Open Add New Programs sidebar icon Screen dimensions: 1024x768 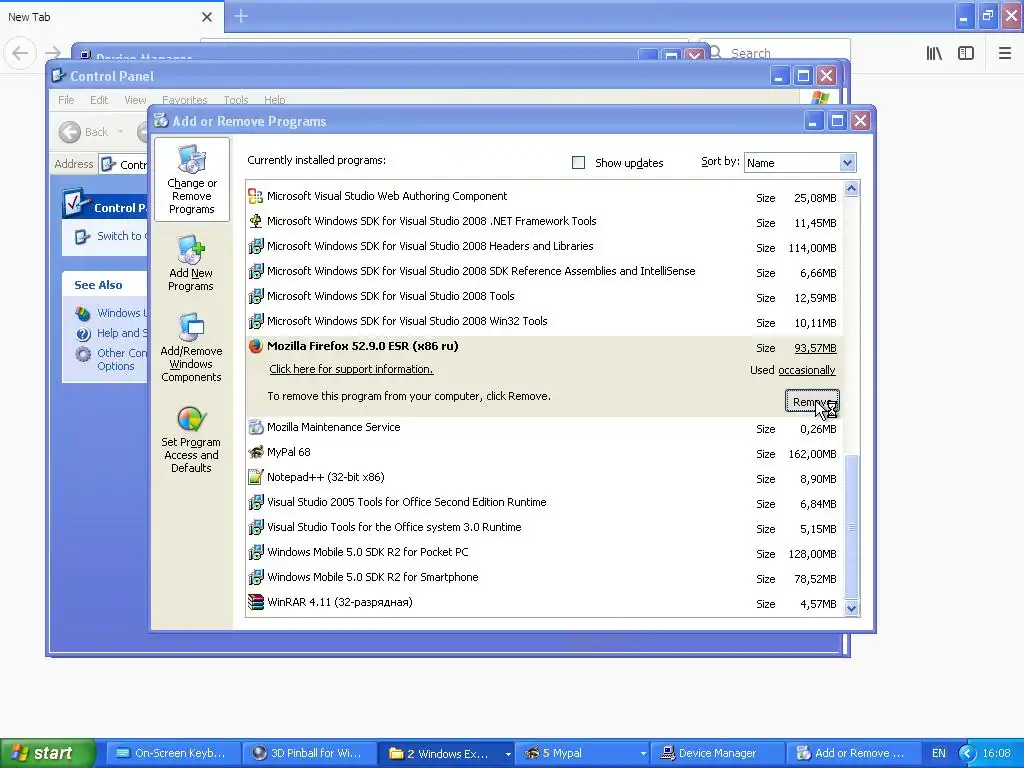pos(191,249)
